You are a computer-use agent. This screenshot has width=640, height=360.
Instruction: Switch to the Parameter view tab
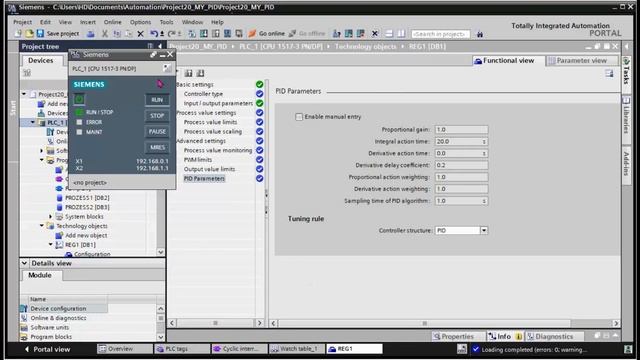[x=581, y=60]
